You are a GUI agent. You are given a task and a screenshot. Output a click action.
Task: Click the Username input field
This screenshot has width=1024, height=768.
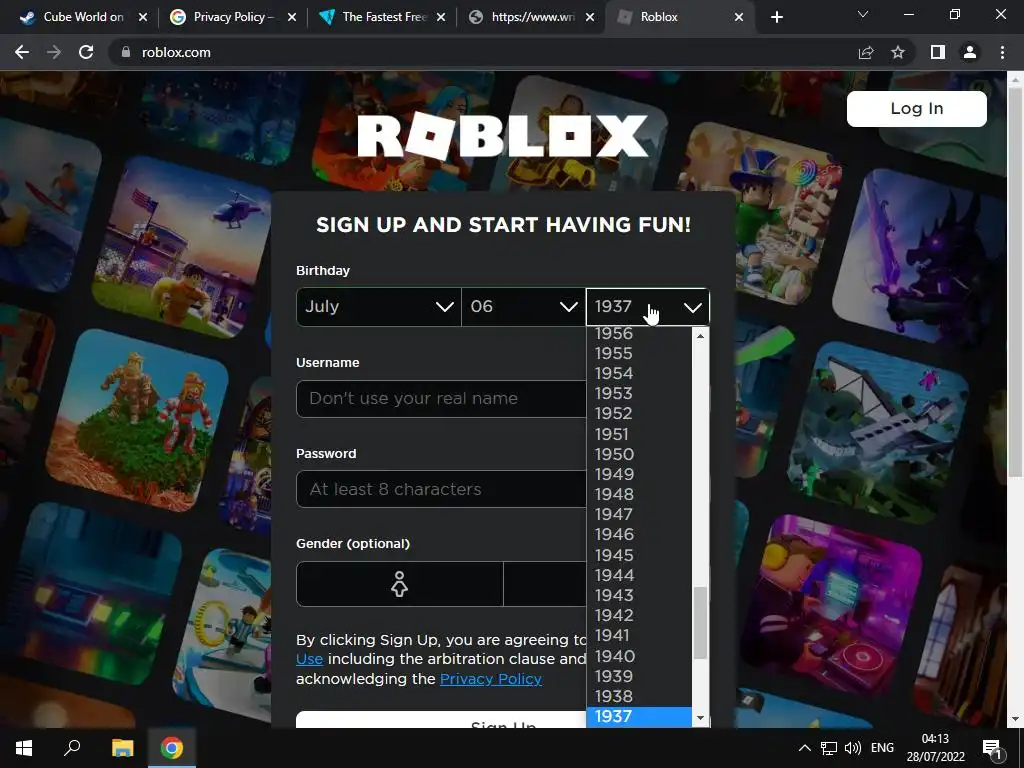441,398
